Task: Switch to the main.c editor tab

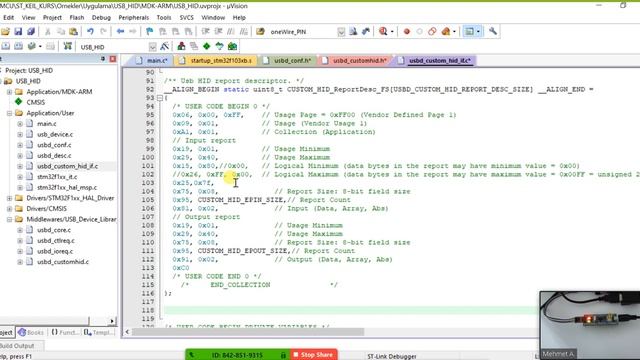Action: point(152,60)
